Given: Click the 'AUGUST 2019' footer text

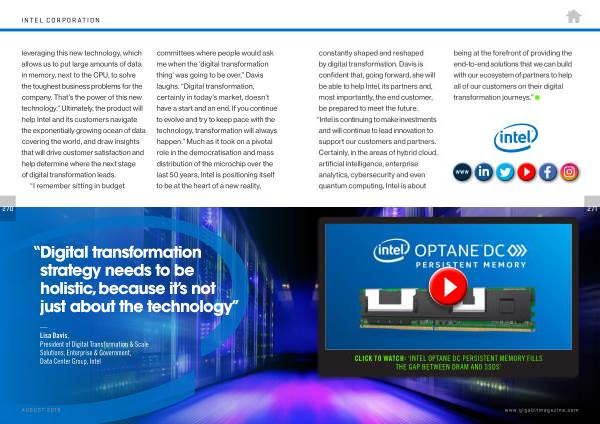Looking at the screenshot, I should point(41,410).
